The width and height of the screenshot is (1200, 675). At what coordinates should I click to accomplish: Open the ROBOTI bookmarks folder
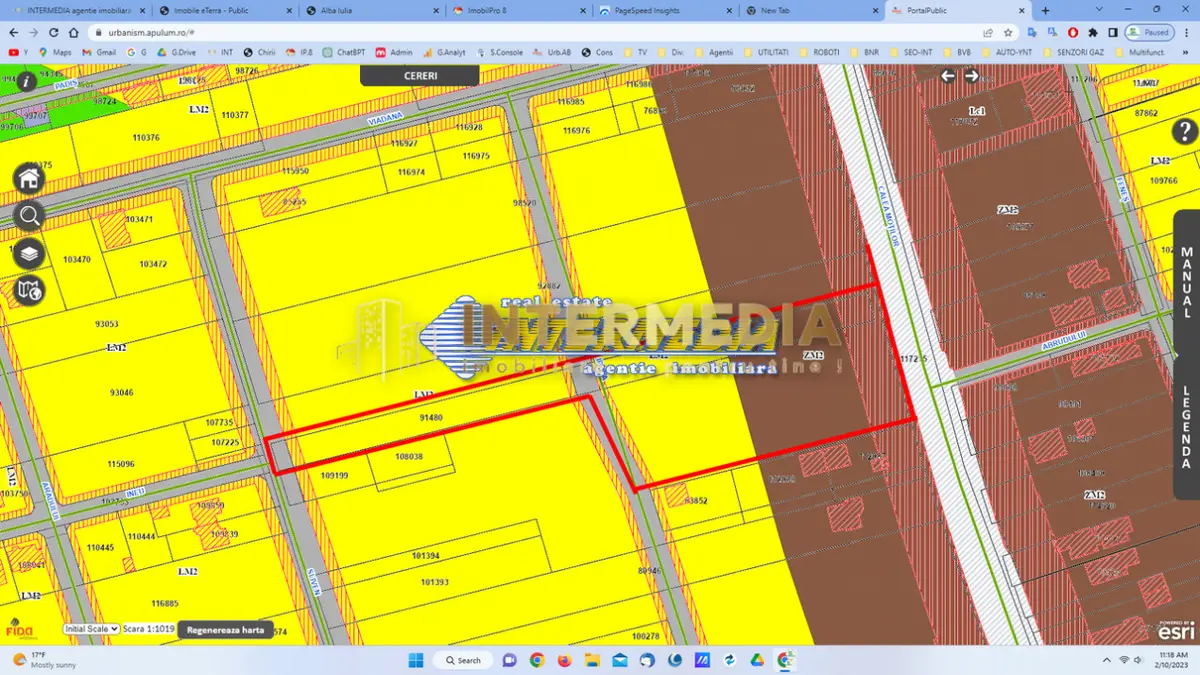click(x=820, y=52)
